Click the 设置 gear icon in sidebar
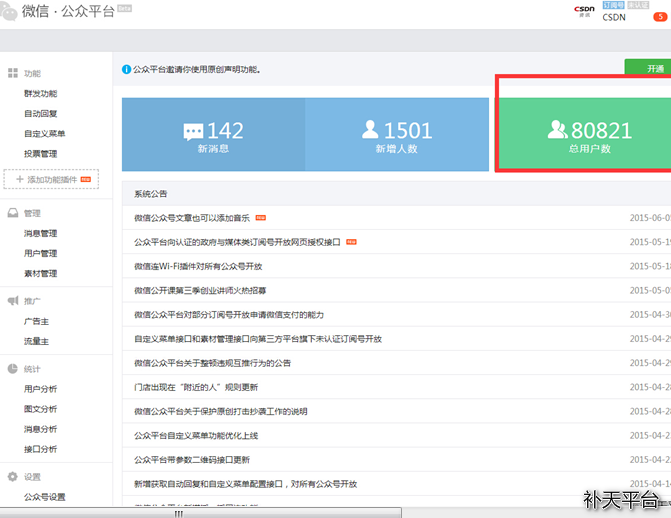 pos(13,476)
